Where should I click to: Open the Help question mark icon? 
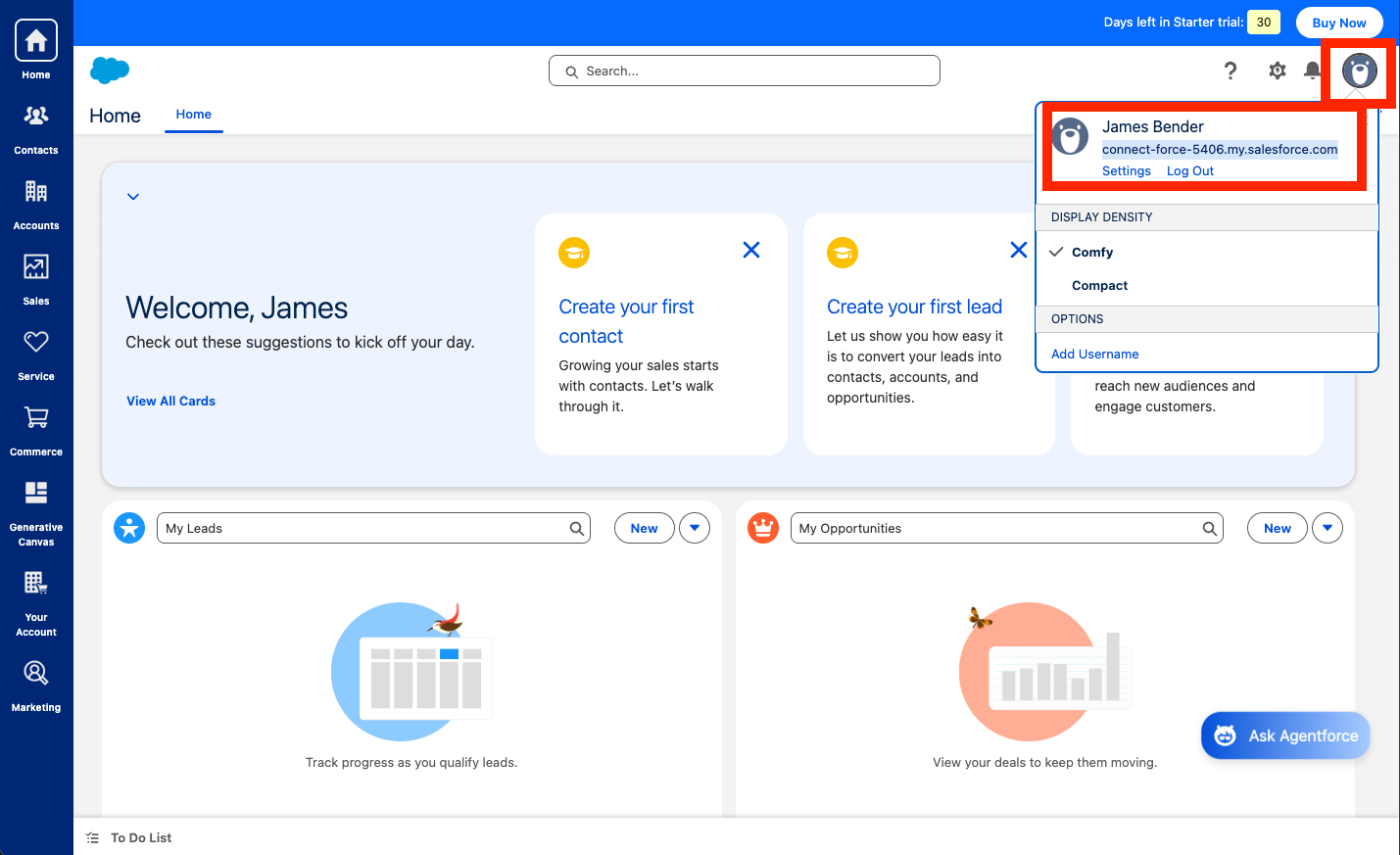(1231, 71)
